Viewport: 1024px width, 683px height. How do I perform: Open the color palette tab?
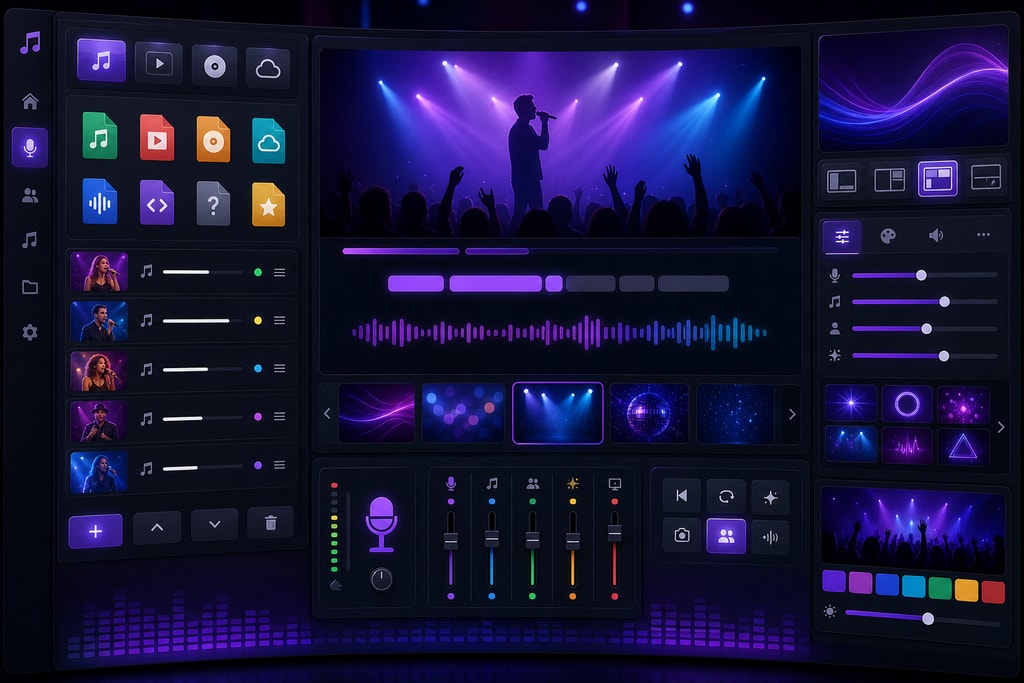pyautogui.click(x=888, y=236)
